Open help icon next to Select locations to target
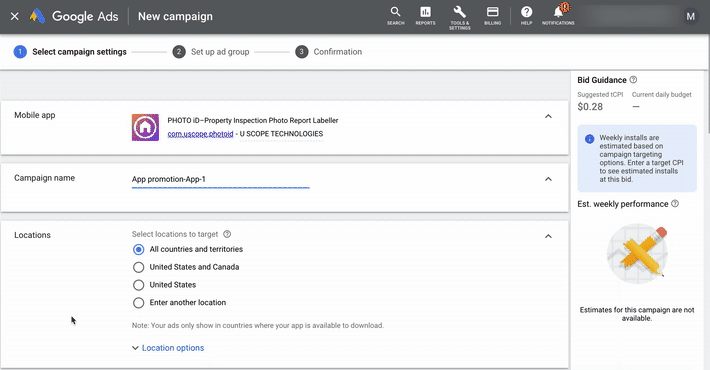Image resolution: width=710 pixels, height=370 pixels. click(227, 234)
